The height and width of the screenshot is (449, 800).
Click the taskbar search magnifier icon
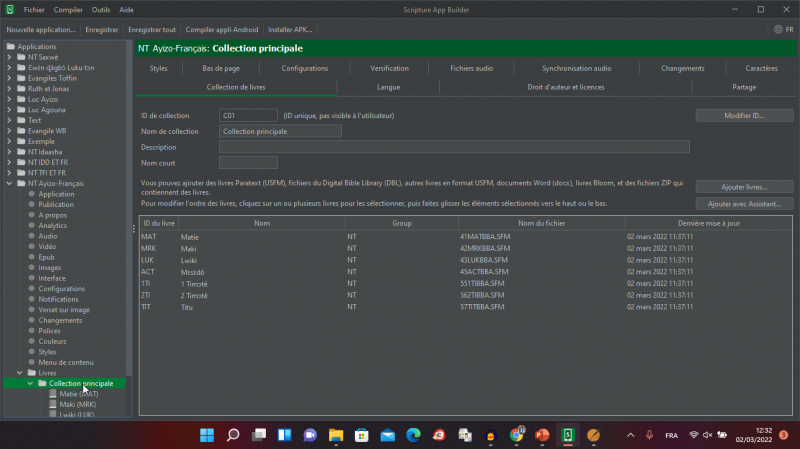233,435
